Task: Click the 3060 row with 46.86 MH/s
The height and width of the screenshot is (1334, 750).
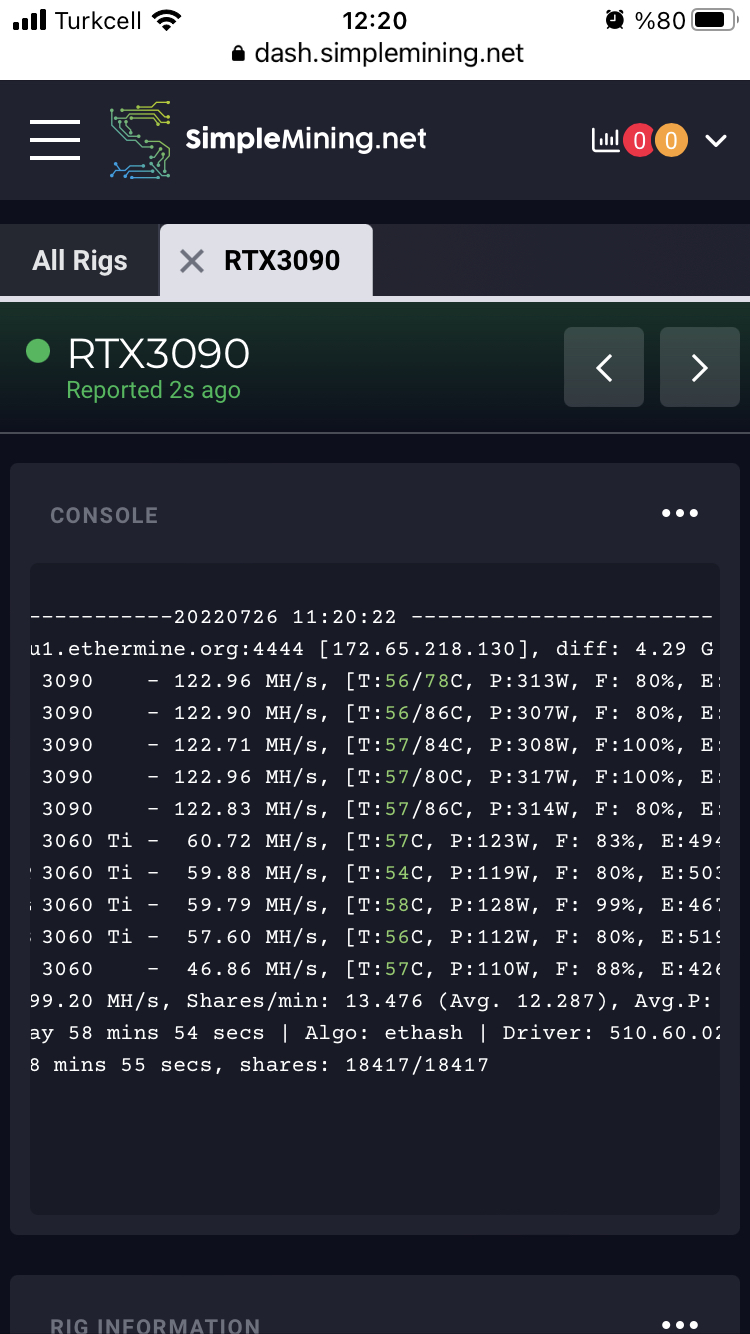Action: tap(375, 969)
